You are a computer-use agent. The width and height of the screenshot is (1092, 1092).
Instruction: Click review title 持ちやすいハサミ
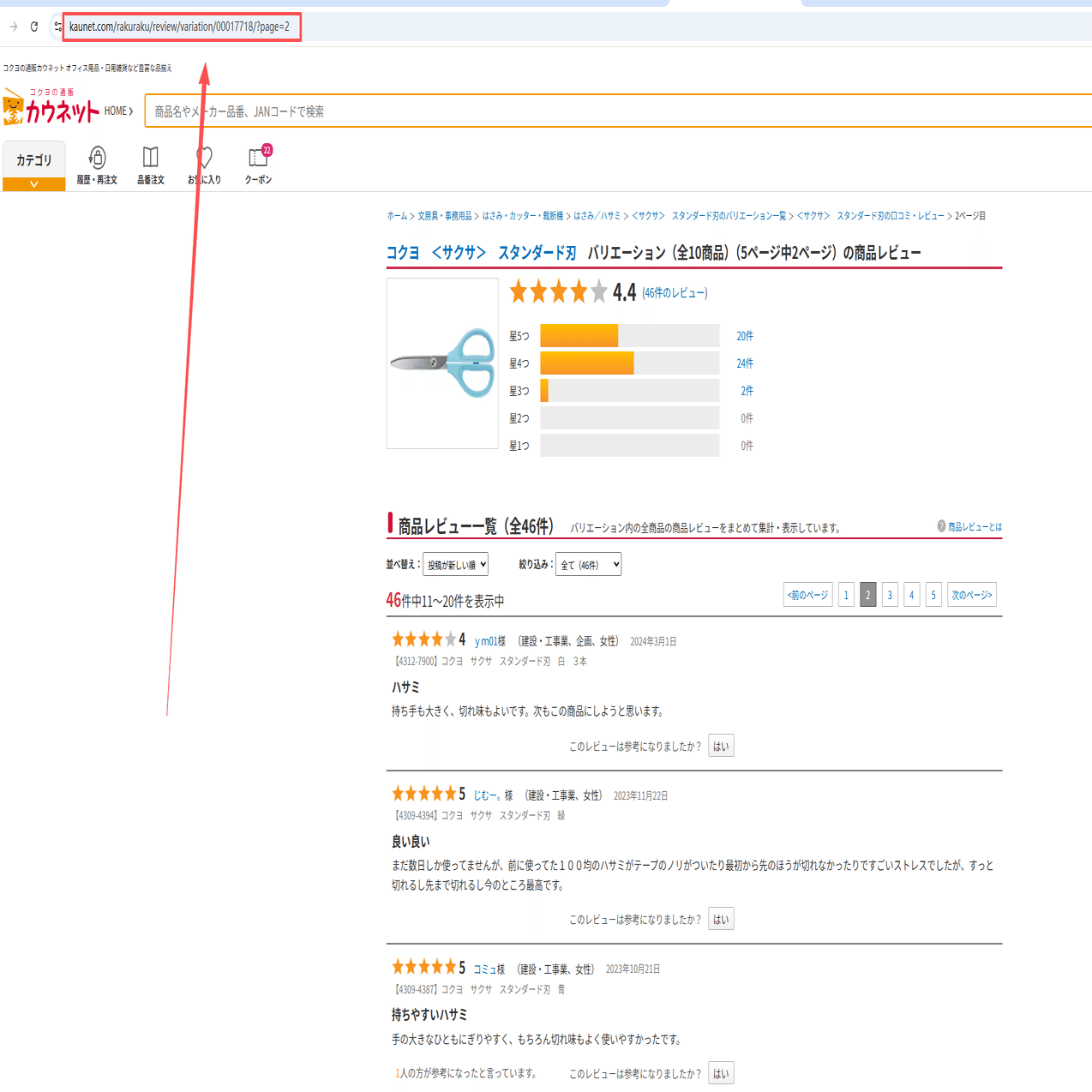[429, 1015]
